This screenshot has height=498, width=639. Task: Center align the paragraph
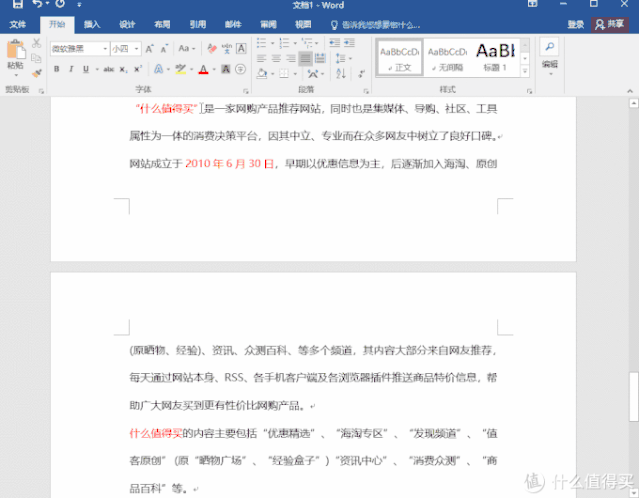click(x=276, y=58)
